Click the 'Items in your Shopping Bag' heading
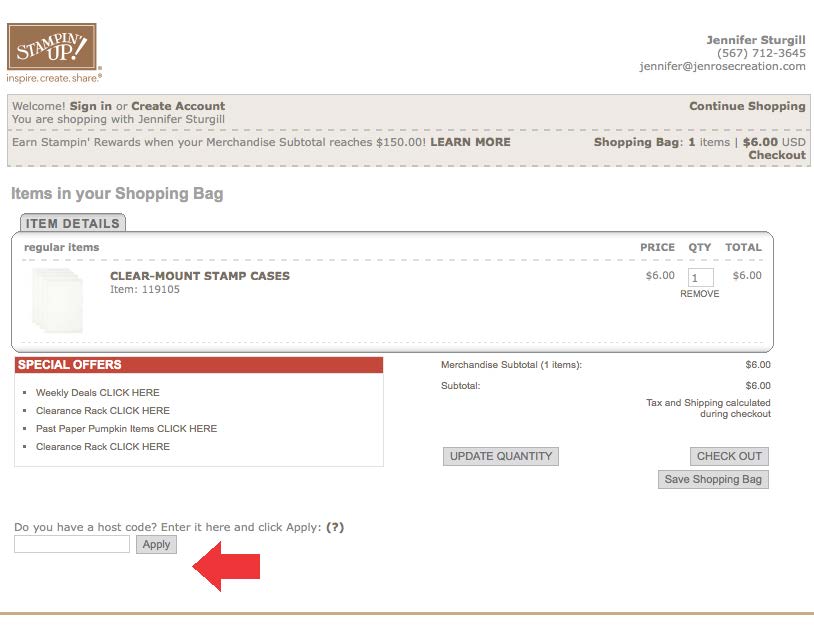The height and width of the screenshot is (629, 814). (x=117, y=194)
